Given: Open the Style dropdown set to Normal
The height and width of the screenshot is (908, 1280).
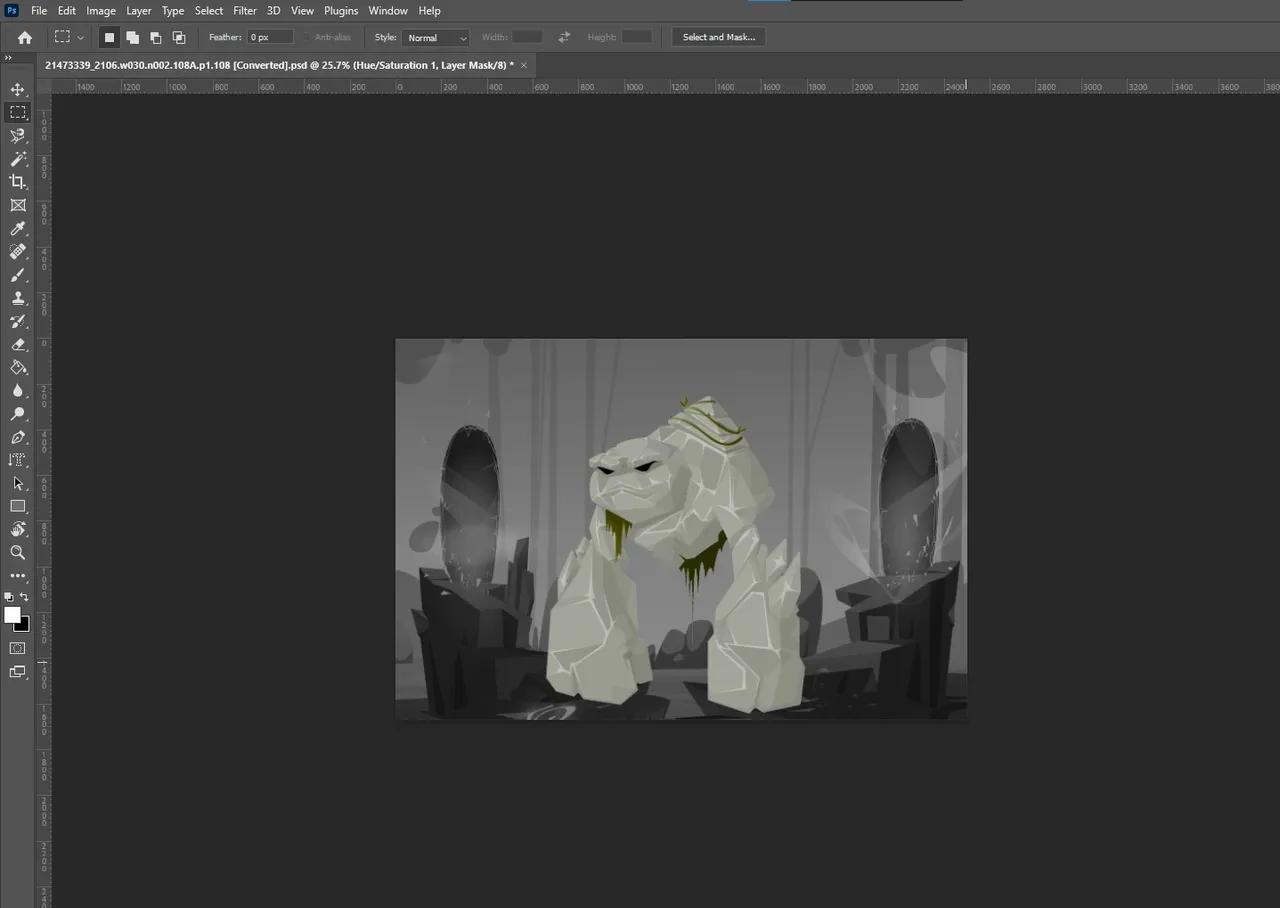Looking at the screenshot, I should point(436,37).
